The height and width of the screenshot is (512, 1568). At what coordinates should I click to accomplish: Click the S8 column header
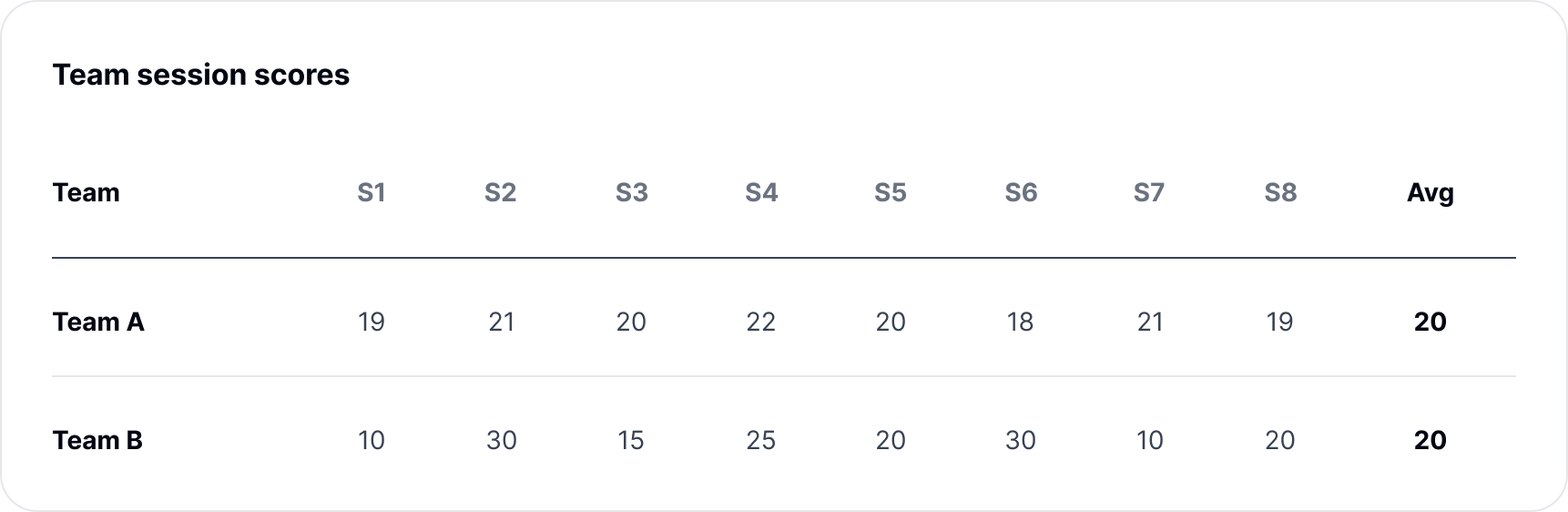tap(1280, 192)
